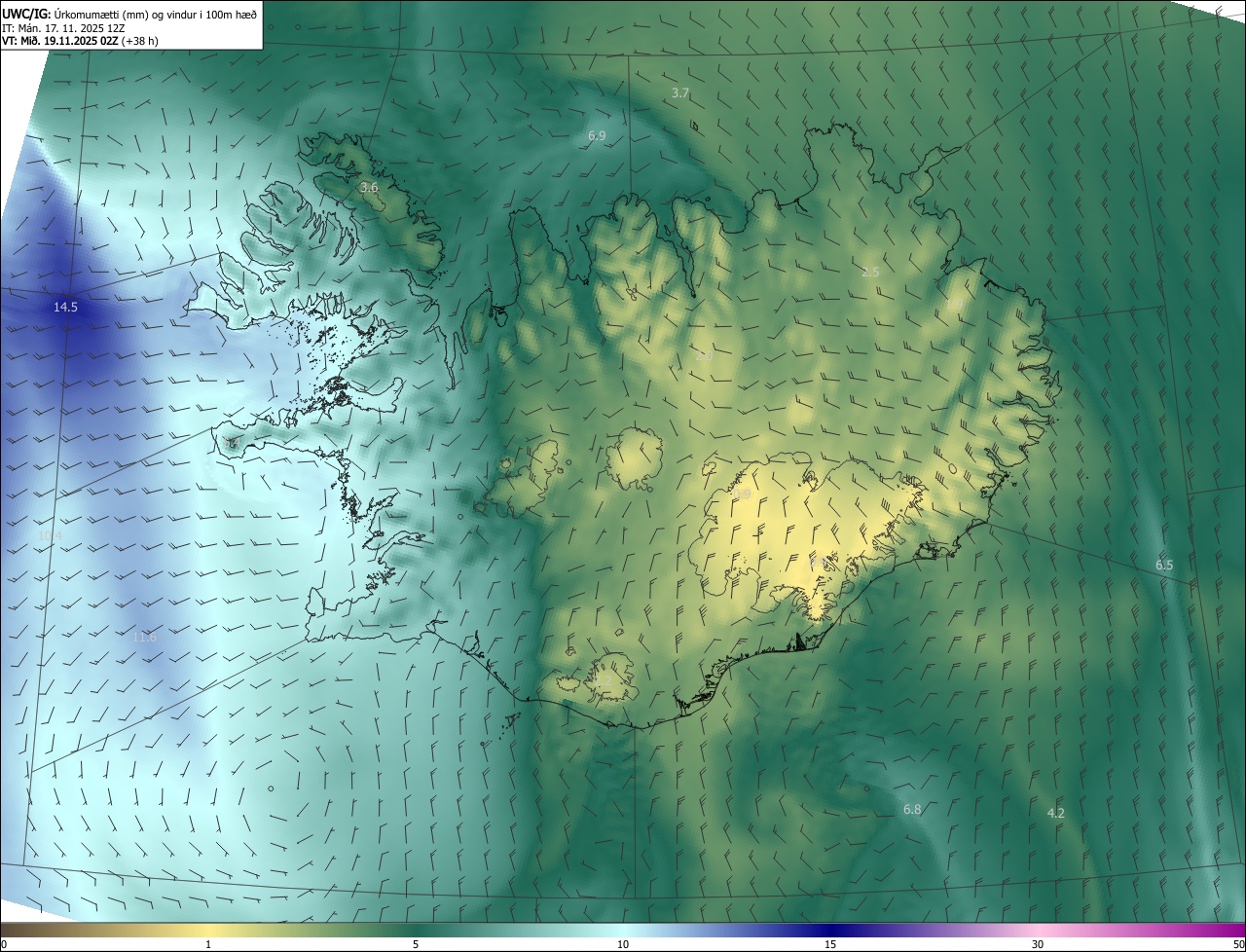Click the 2.5 value in northeast Iceland
Image resolution: width=1246 pixels, height=952 pixels.
pyautogui.click(x=870, y=272)
